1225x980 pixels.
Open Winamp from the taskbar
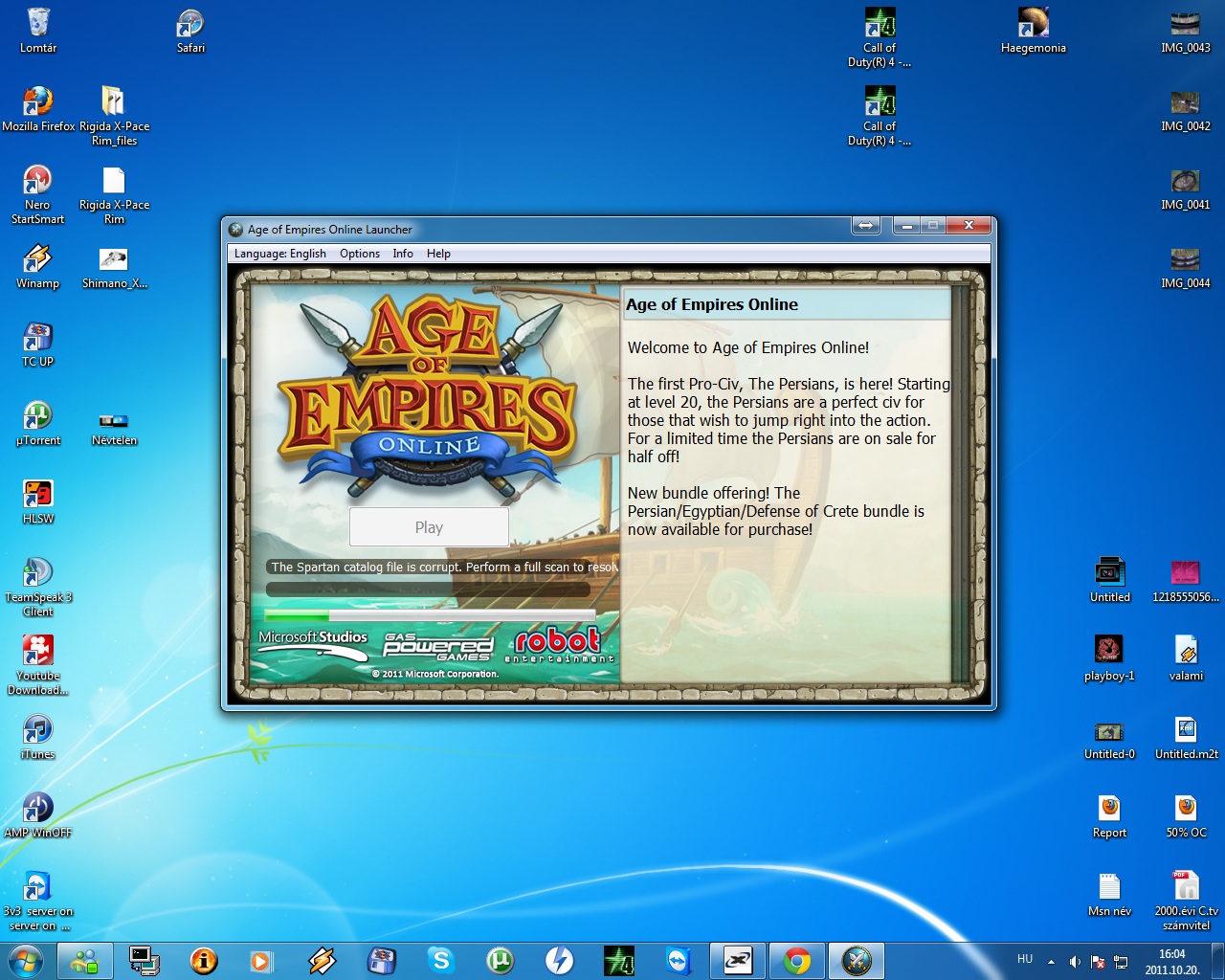(323, 960)
